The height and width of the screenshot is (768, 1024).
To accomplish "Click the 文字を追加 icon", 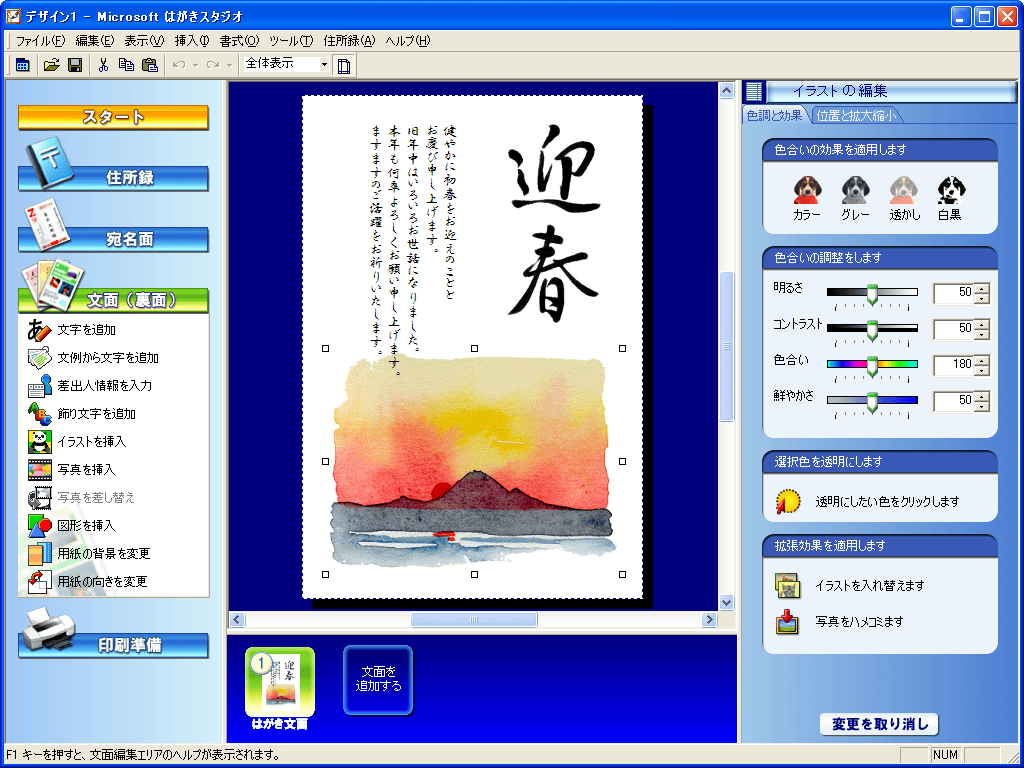I will [x=39, y=330].
